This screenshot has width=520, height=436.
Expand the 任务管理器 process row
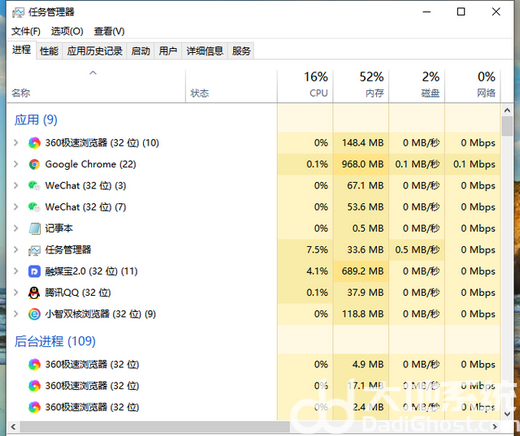(x=16, y=250)
